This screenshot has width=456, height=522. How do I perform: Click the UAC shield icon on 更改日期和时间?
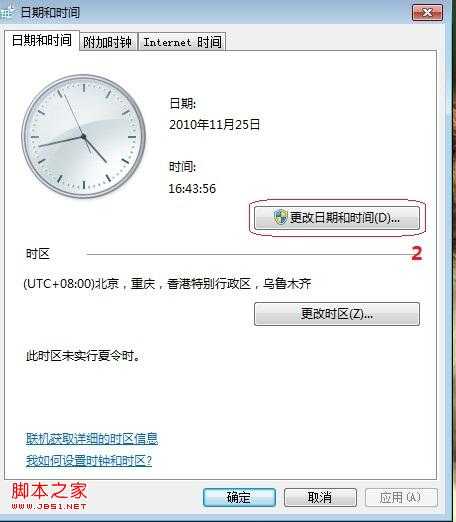[x=280, y=218]
